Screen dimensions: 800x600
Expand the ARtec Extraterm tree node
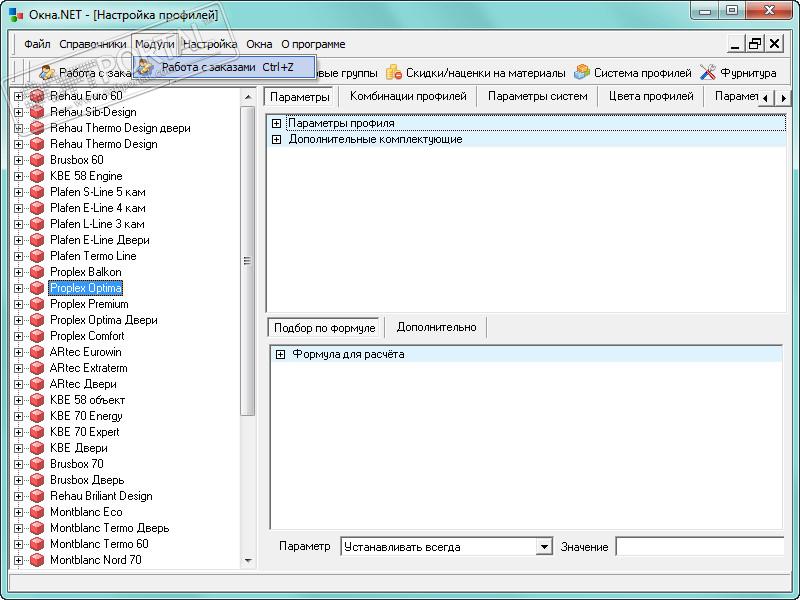18,368
